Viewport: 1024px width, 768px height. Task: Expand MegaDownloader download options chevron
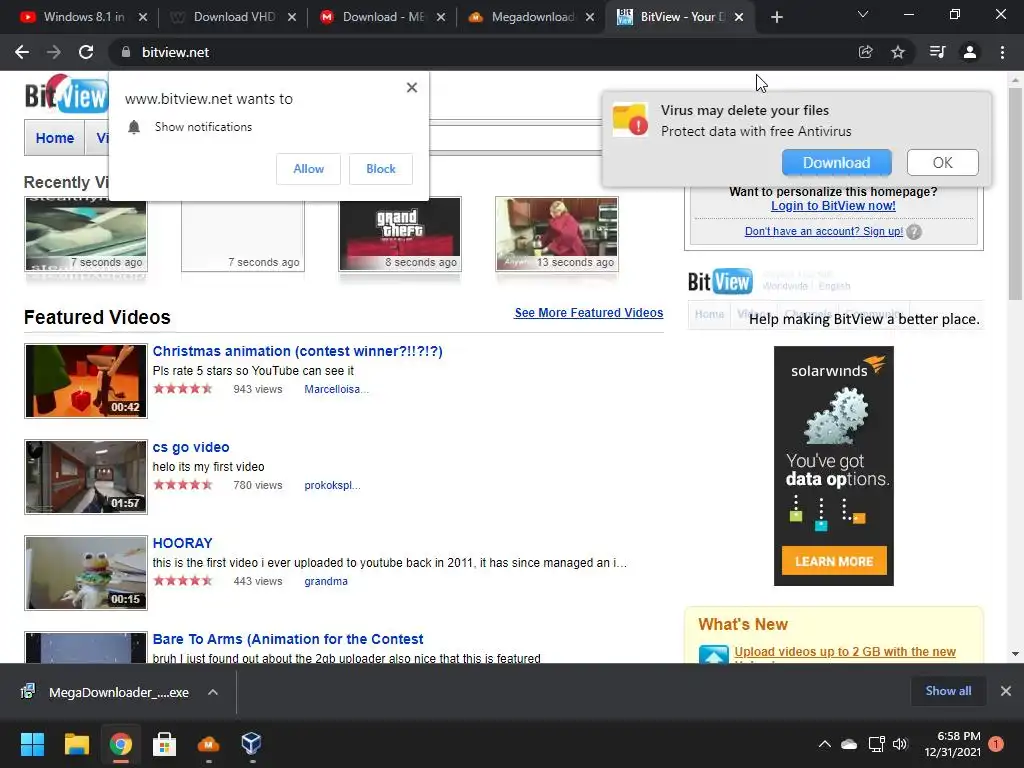point(213,692)
